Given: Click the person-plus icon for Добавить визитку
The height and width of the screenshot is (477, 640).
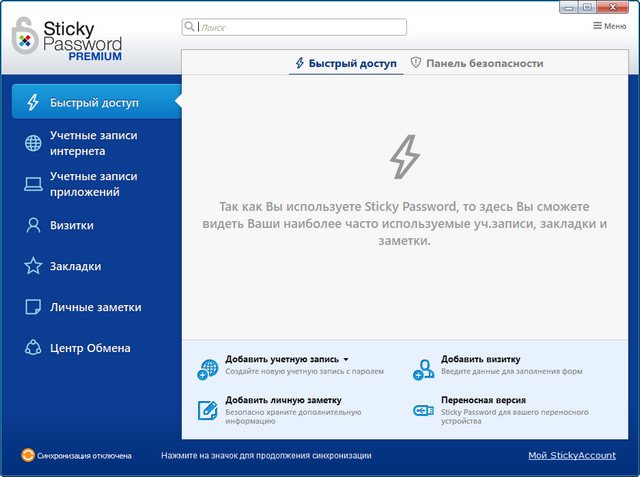Looking at the screenshot, I should click(423, 370).
